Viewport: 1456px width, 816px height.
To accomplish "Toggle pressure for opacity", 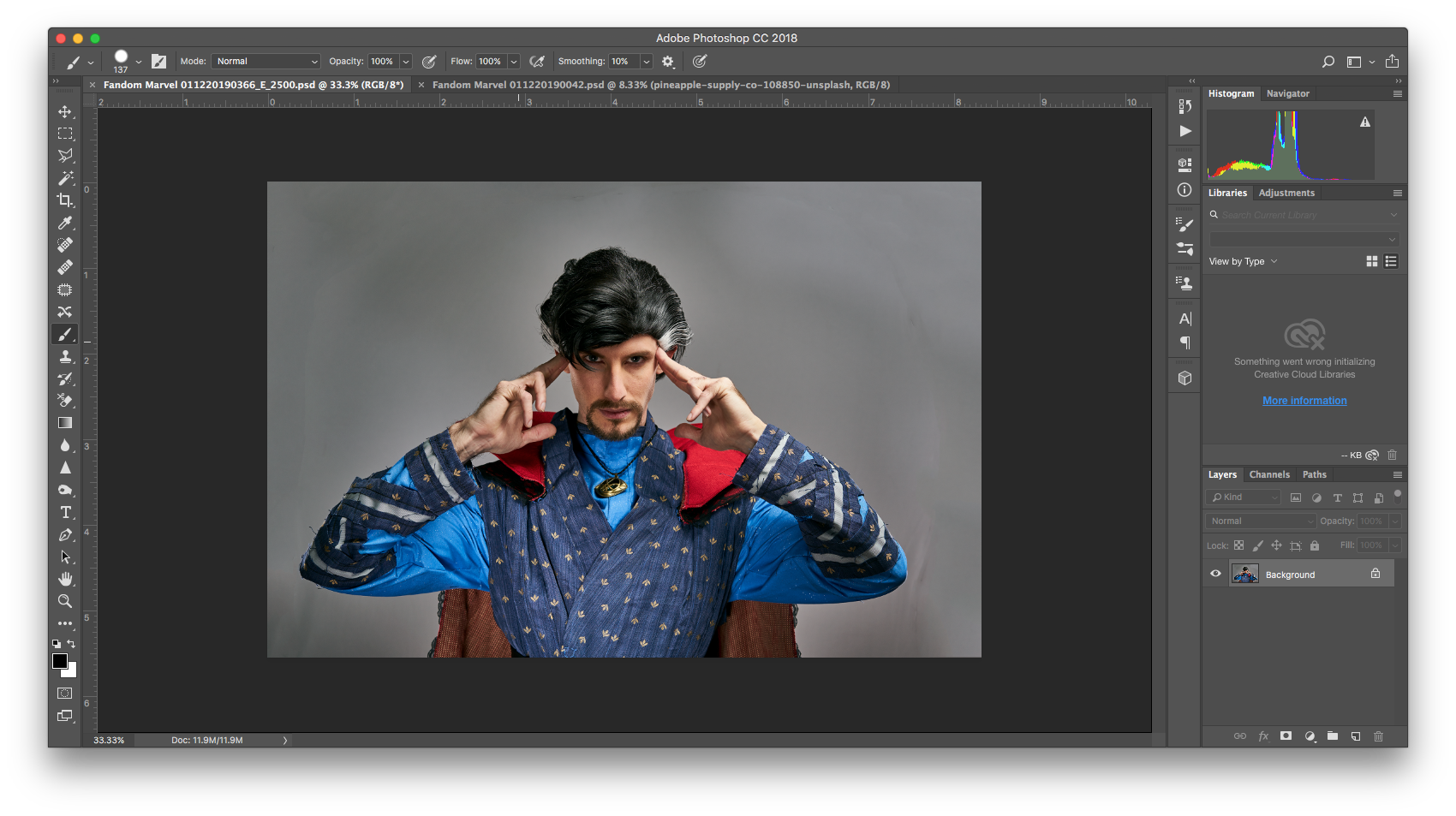I will [x=429, y=62].
